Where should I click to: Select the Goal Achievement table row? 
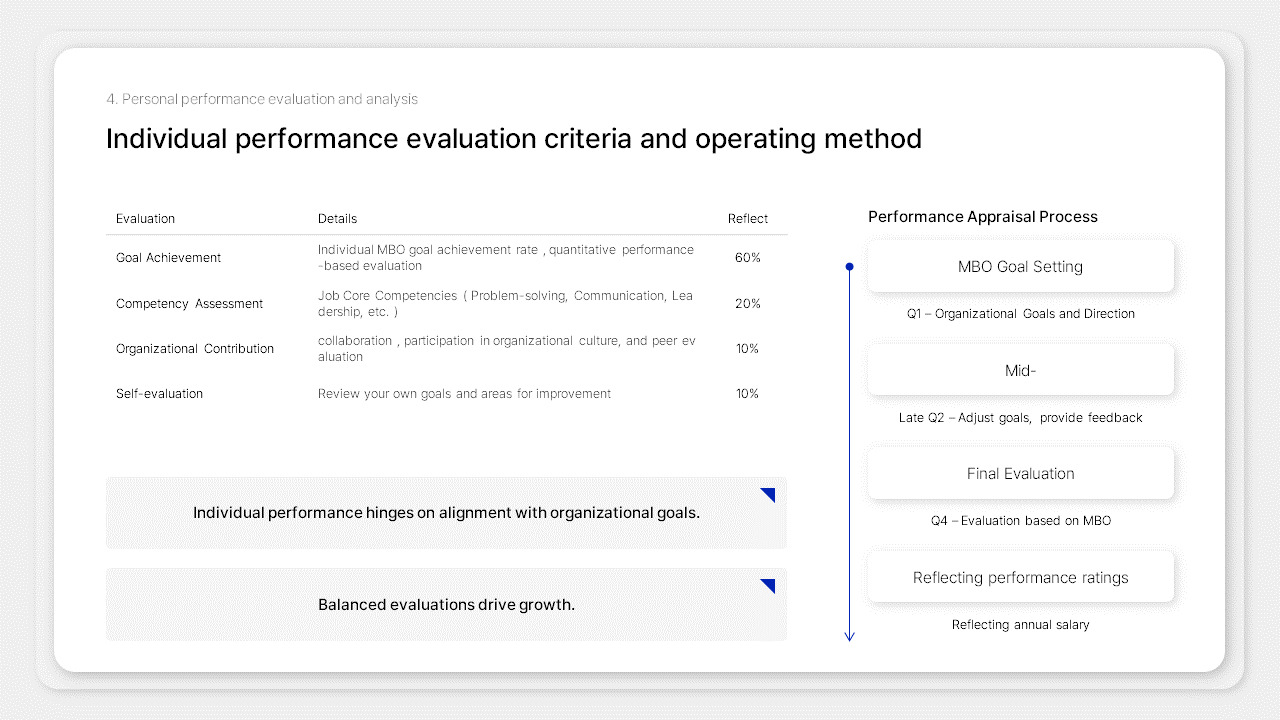click(x=446, y=257)
